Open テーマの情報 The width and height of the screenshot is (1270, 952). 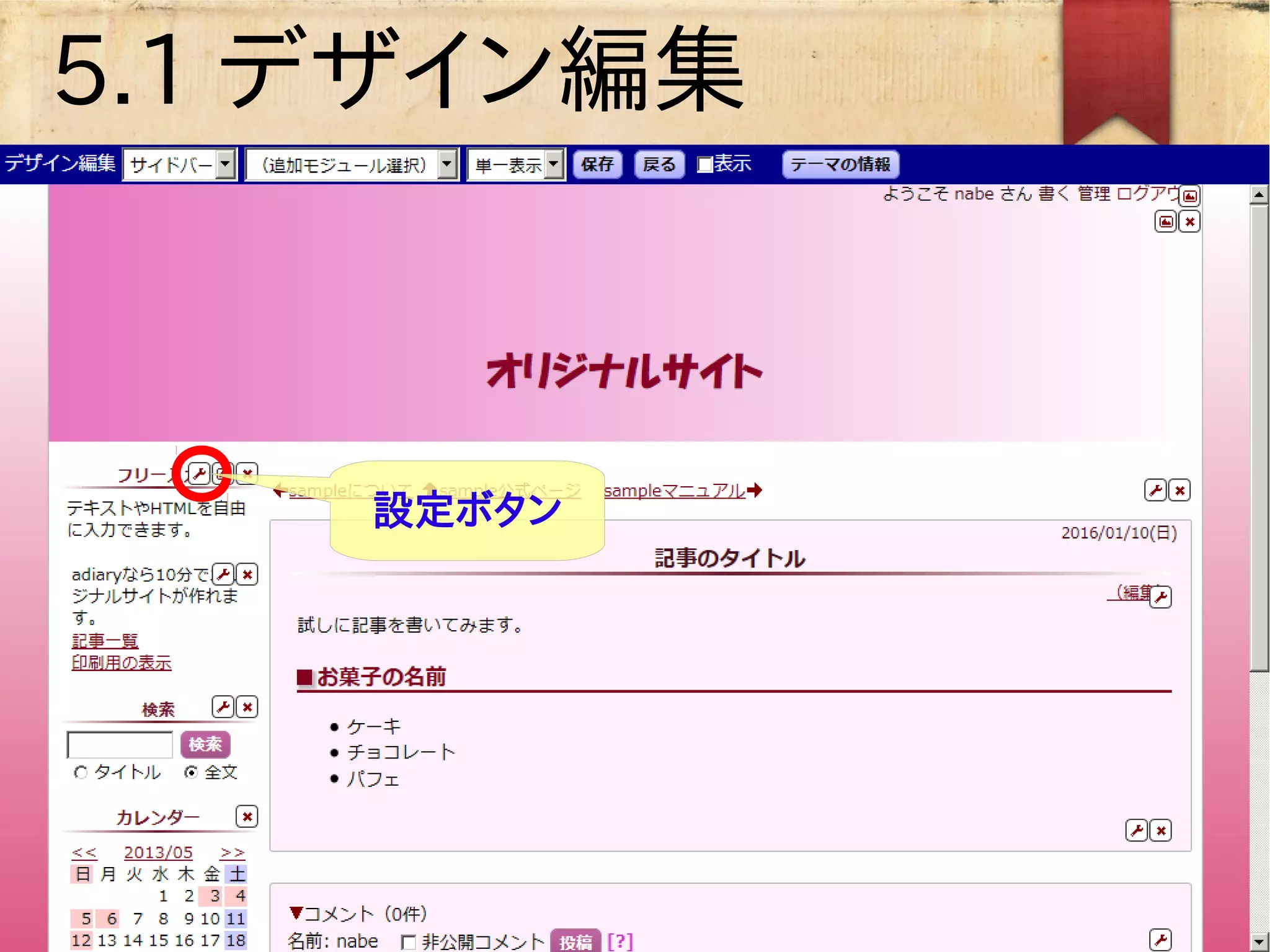[841, 164]
